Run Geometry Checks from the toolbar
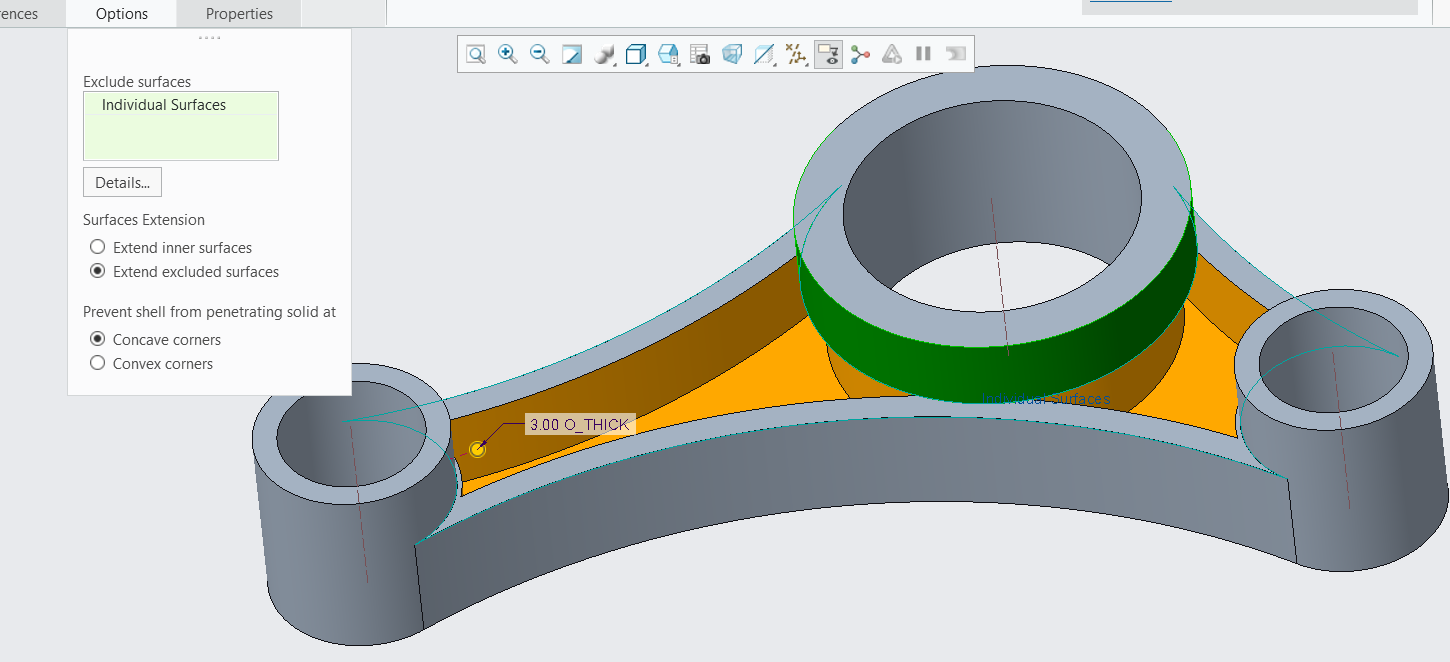 (x=891, y=54)
